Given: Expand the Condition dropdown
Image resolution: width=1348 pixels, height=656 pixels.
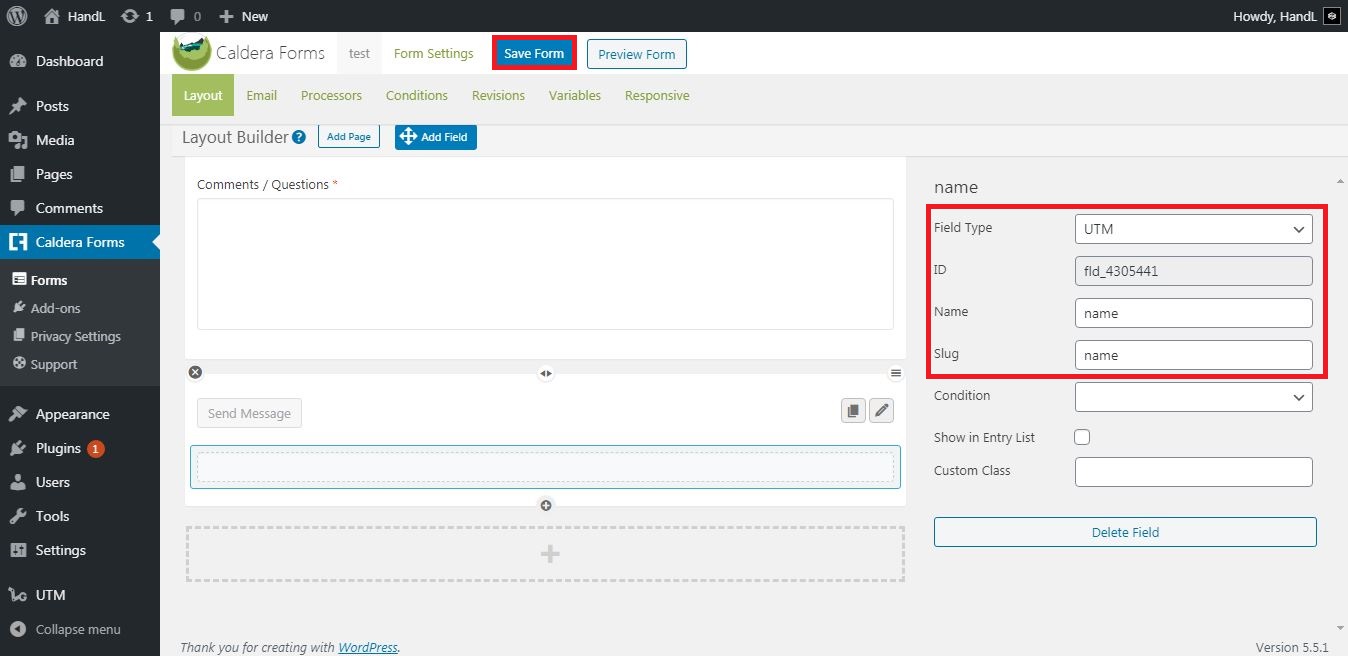Looking at the screenshot, I should pos(1193,397).
